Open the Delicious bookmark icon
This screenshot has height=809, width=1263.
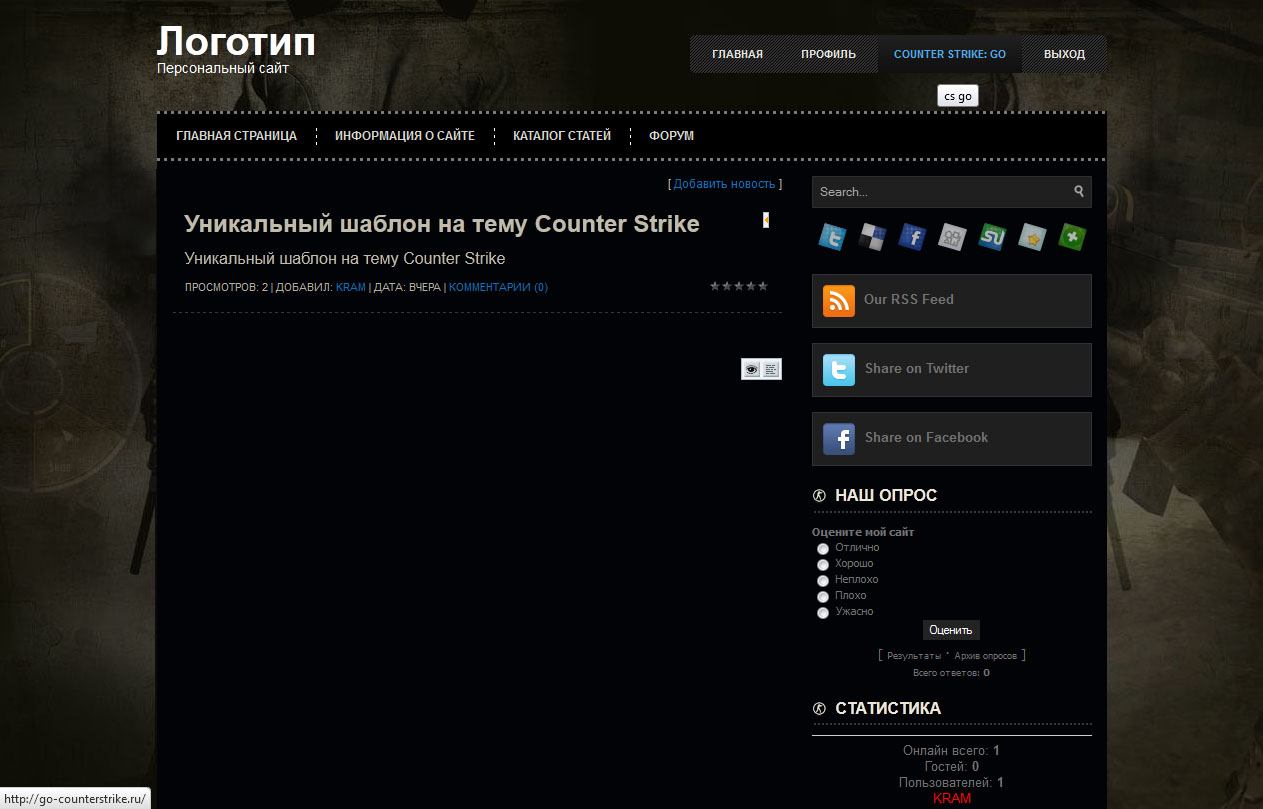873,237
